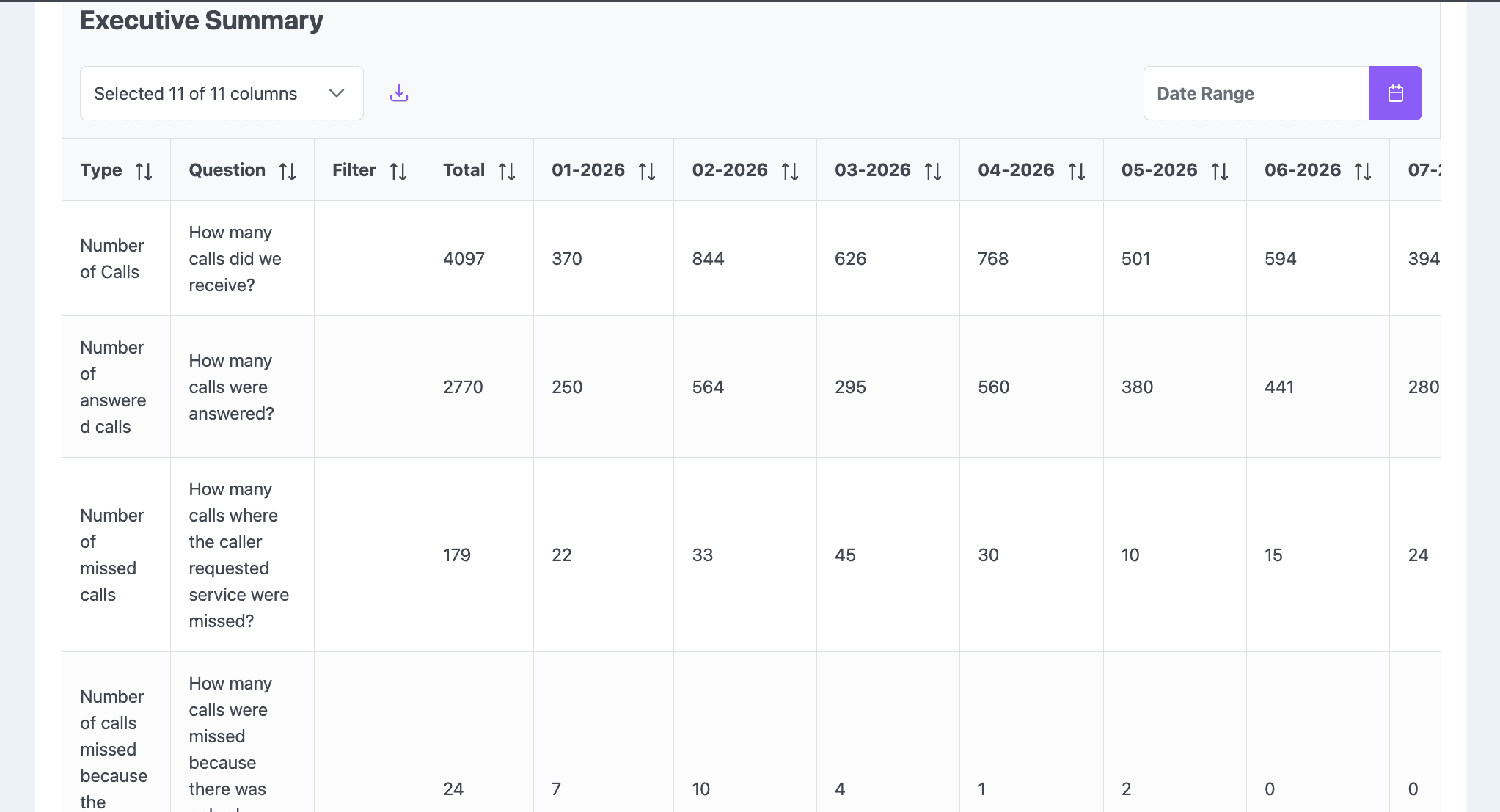Select the Total value 4097

(x=464, y=258)
